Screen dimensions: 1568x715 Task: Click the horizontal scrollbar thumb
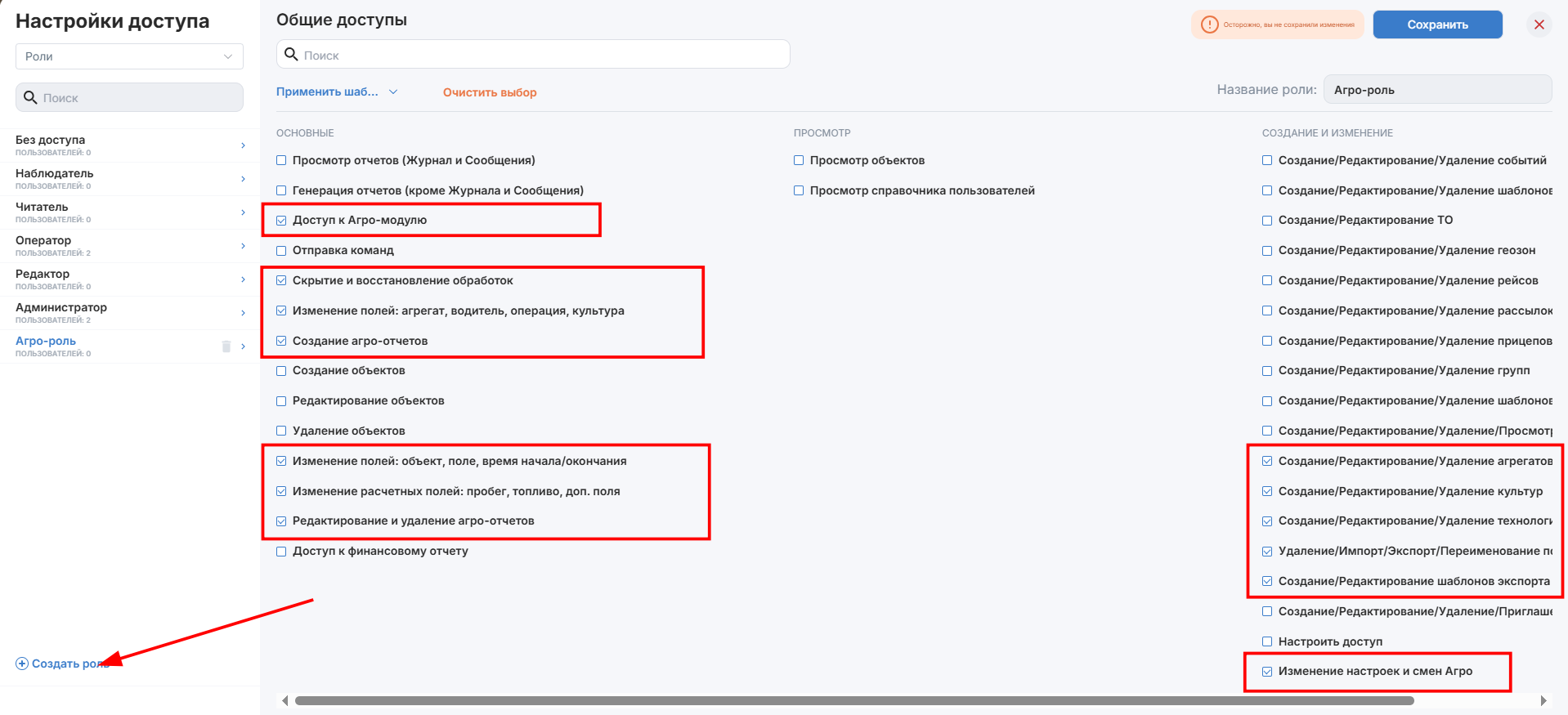(x=854, y=700)
